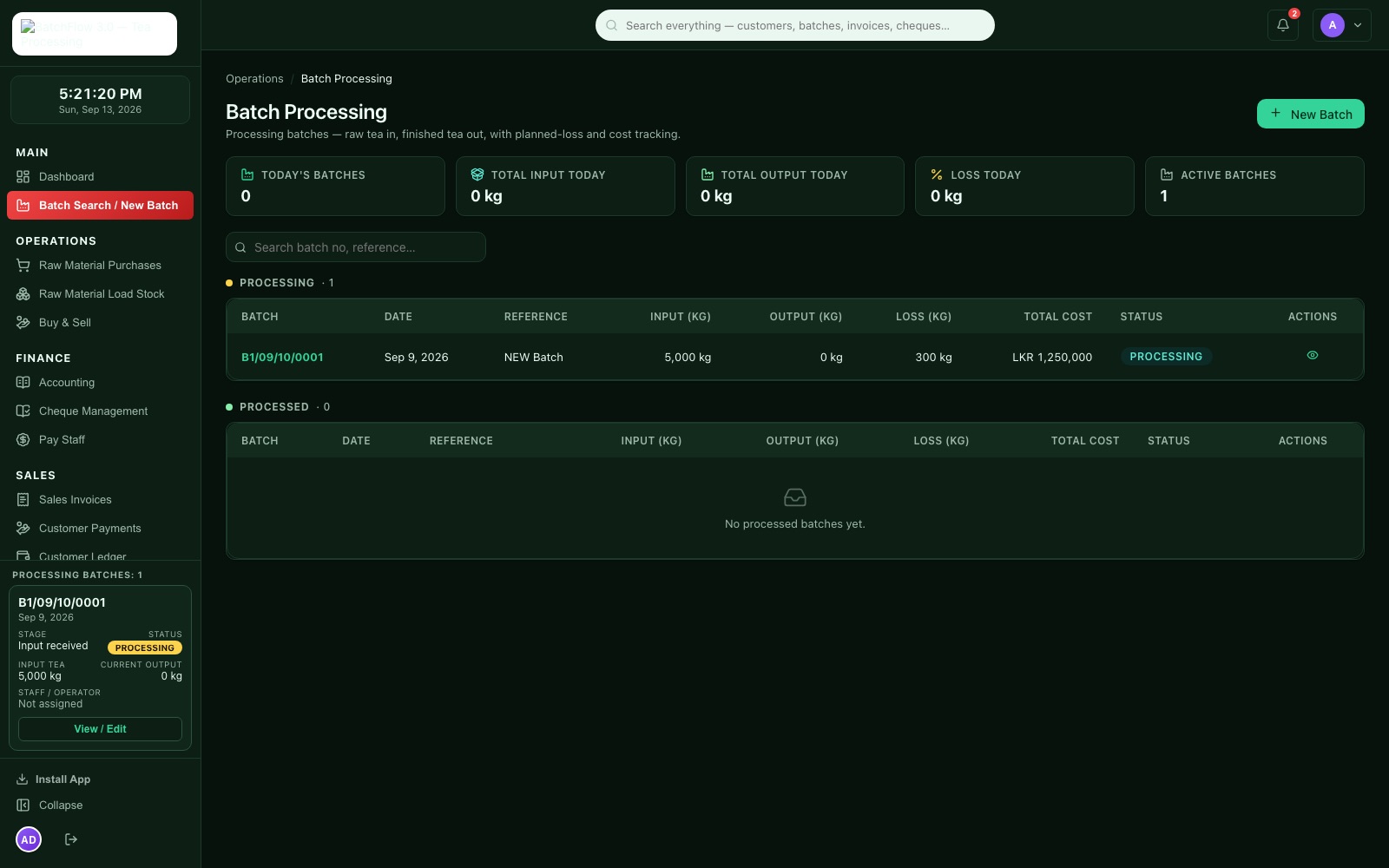Focus the global search everything field
This screenshot has width=1389, height=868.
(794, 25)
